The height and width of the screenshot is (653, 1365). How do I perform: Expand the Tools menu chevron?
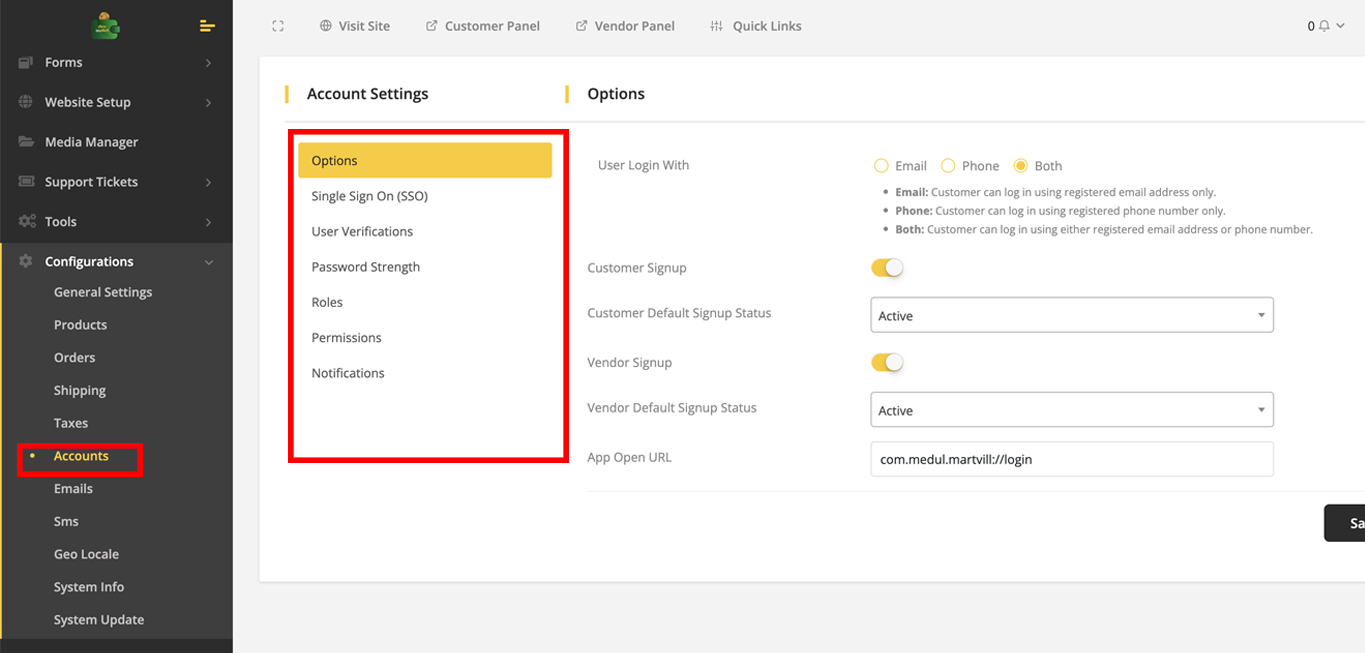pos(208,223)
